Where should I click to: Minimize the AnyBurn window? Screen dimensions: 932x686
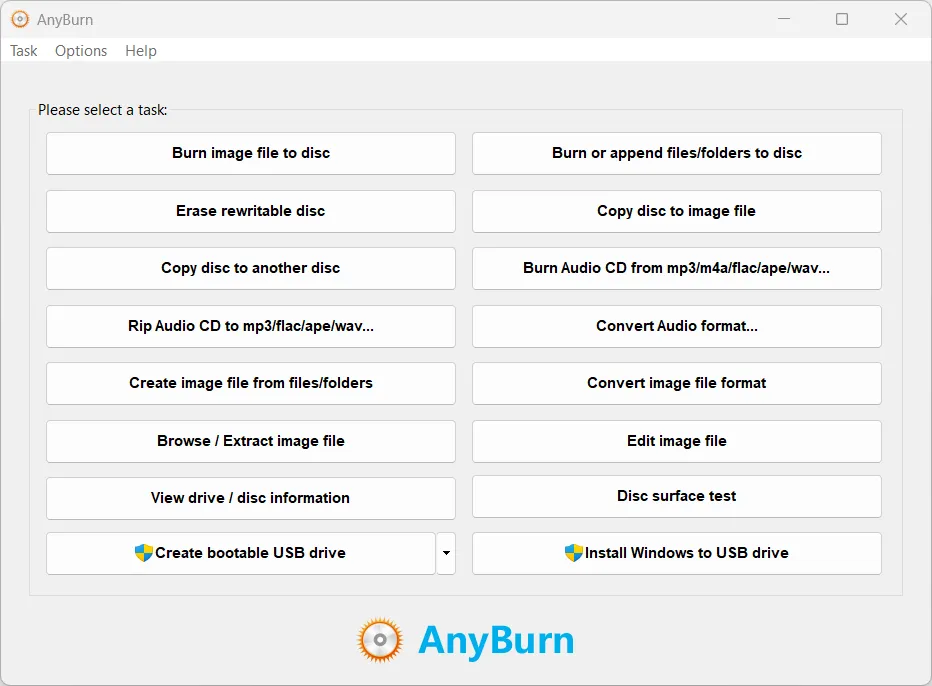(x=784, y=19)
